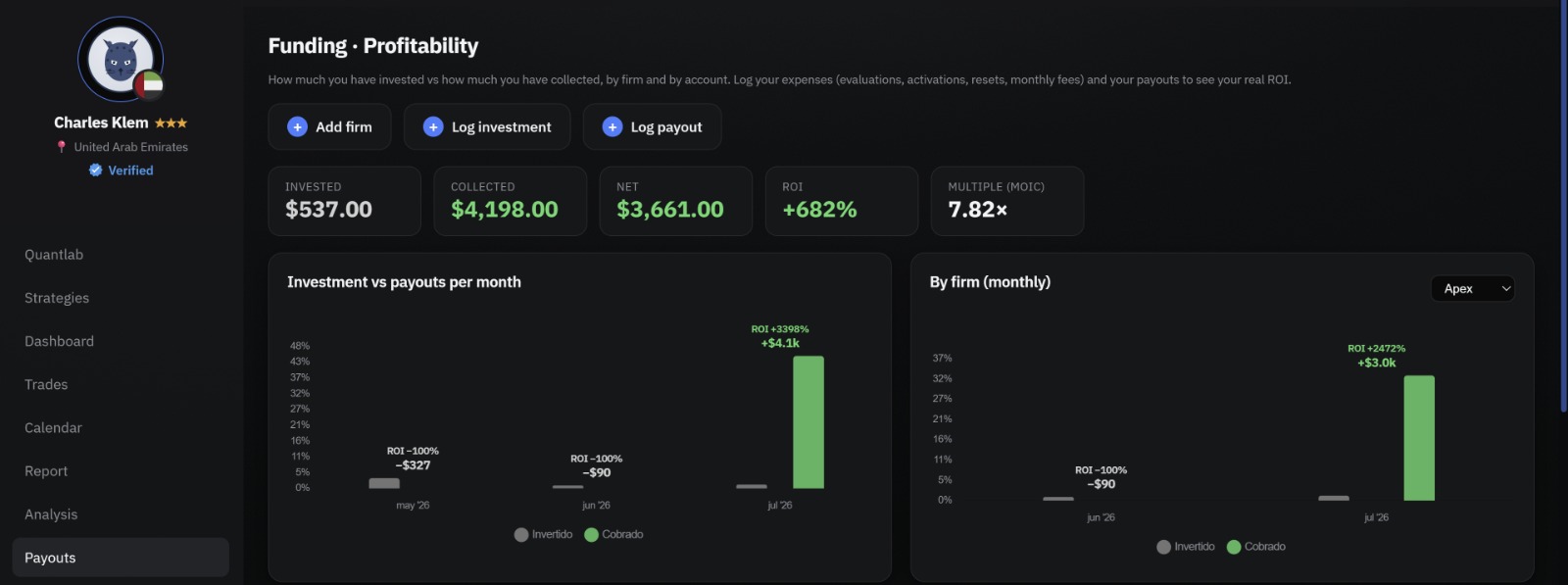This screenshot has height=585, width=1568.
Task: Toggle Invertido legend in By firm chart
Action: coord(1186,547)
